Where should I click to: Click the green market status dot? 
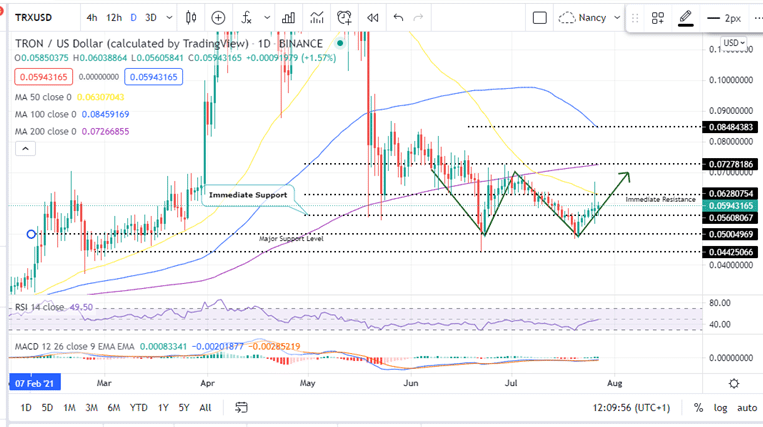pos(340,43)
